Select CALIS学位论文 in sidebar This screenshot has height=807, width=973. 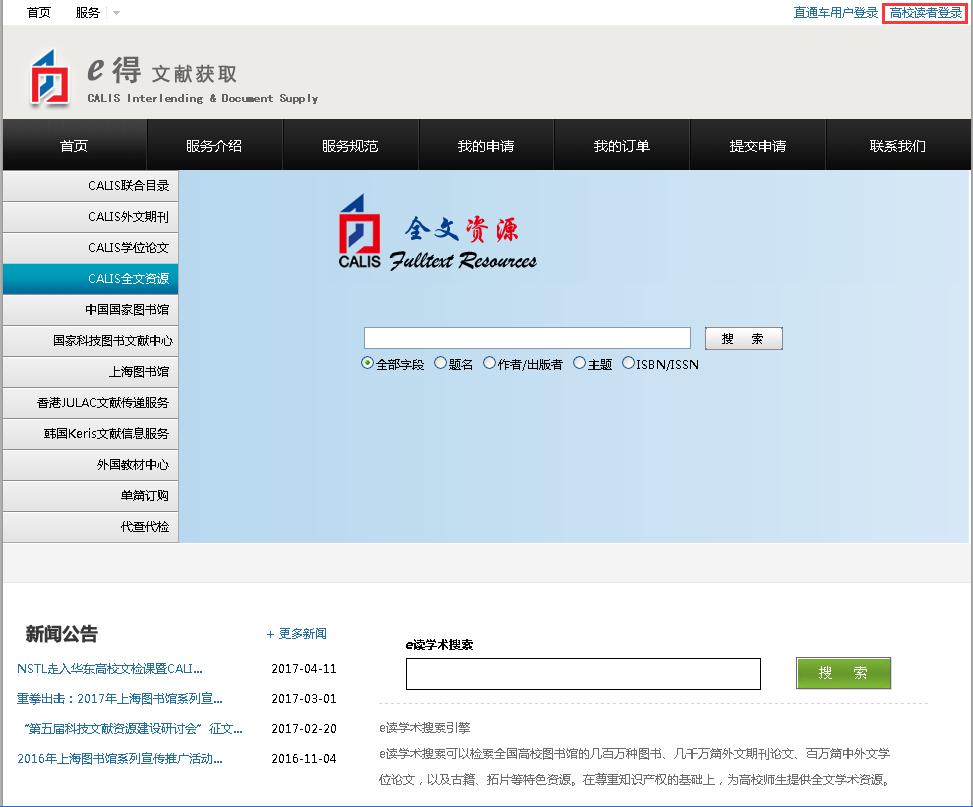91,248
